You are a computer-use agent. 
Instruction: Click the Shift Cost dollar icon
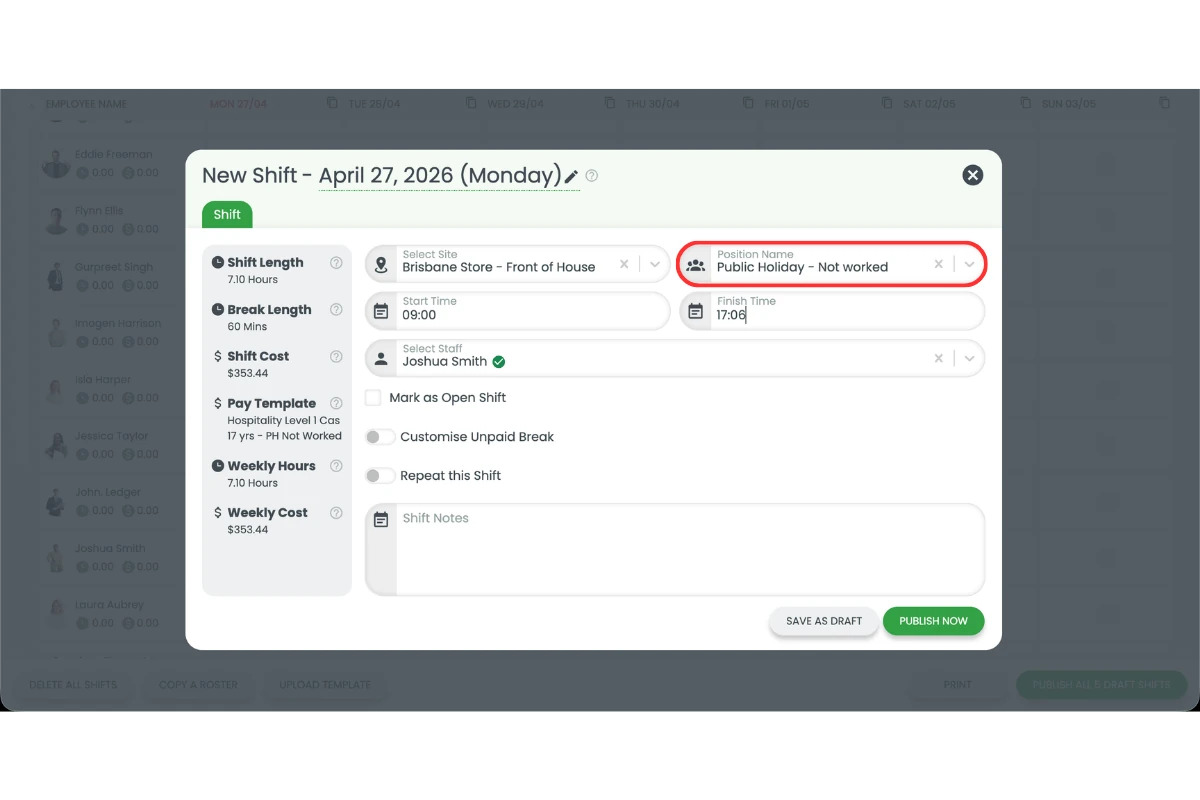pyautogui.click(x=218, y=356)
